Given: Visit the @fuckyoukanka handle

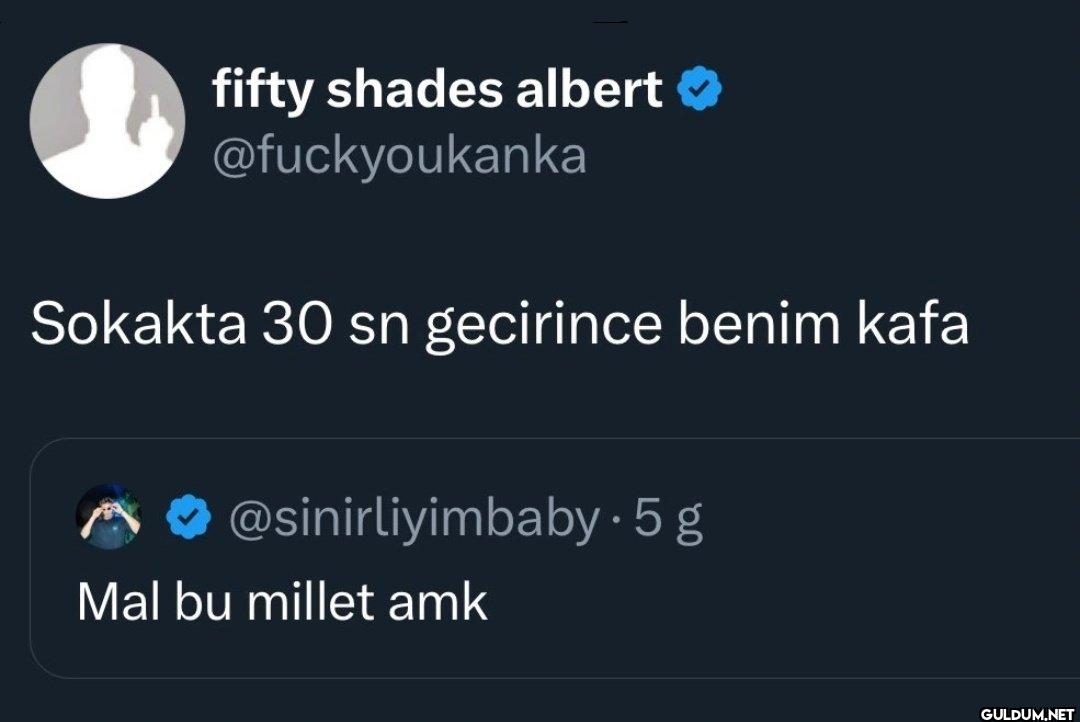Looking at the screenshot, I should coord(398,156).
